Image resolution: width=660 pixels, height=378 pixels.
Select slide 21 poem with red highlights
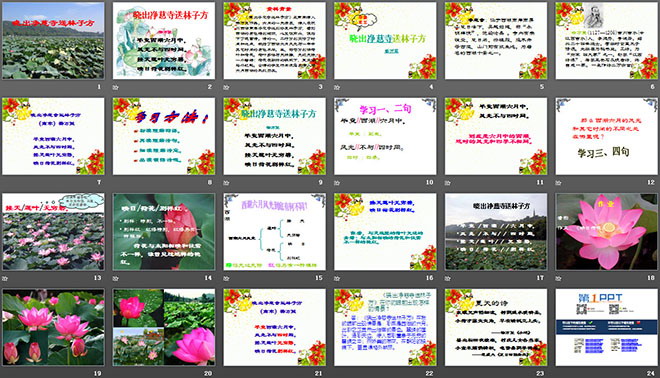point(274,327)
